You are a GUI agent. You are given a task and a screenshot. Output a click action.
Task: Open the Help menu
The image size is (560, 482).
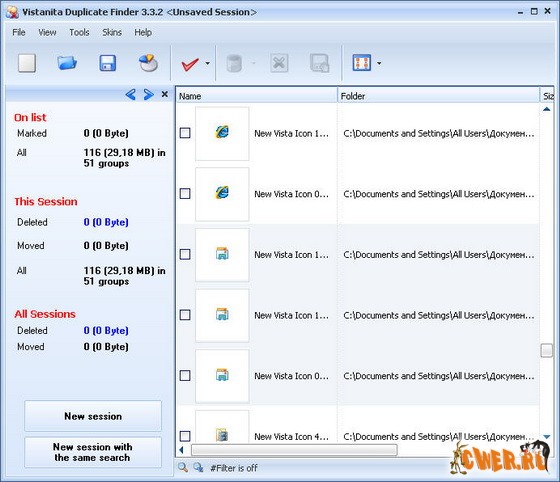(143, 32)
